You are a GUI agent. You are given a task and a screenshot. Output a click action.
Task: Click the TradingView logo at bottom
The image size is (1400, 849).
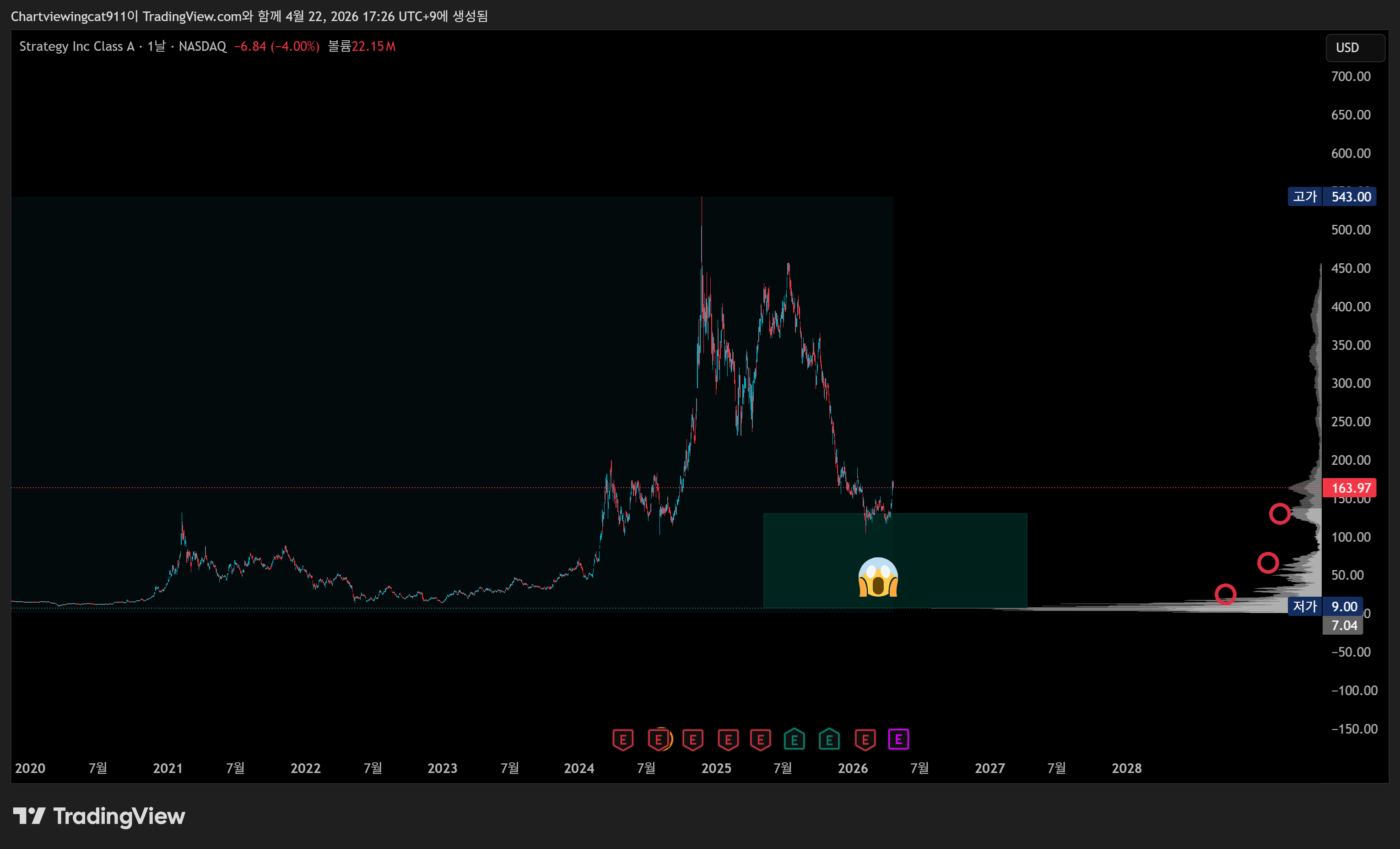pos(99,816)
